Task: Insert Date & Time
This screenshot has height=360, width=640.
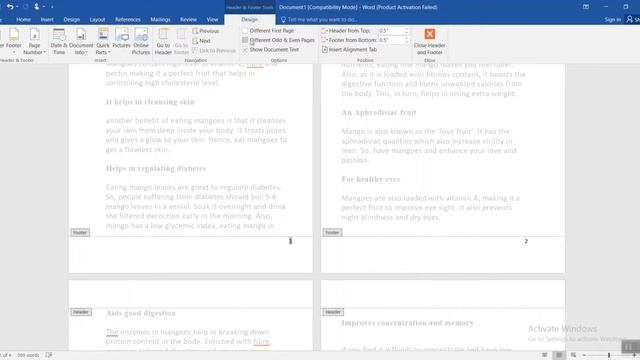Action: [59, 41]
